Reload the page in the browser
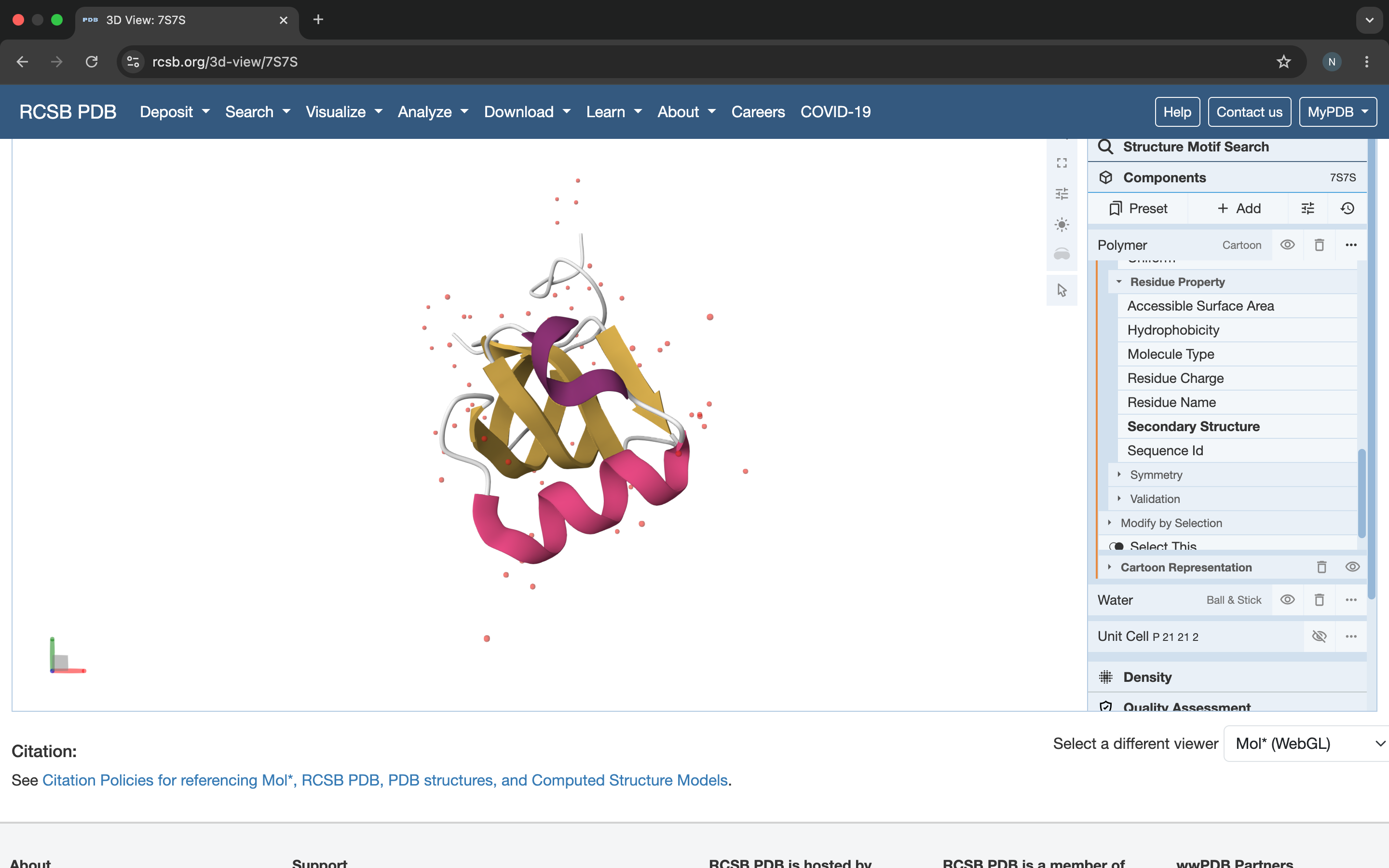This screenshot has height=868, width=1389. click(x=91, y=62)
